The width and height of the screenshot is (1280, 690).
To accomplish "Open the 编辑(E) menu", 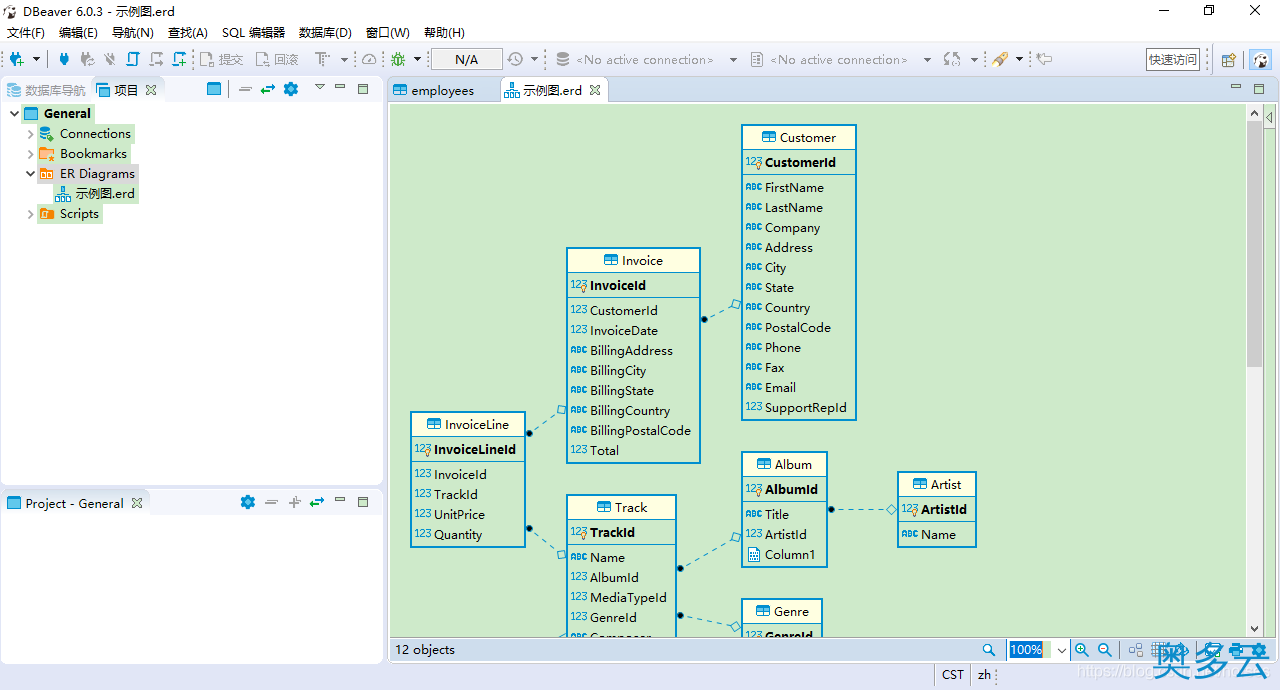I will 78,33.
